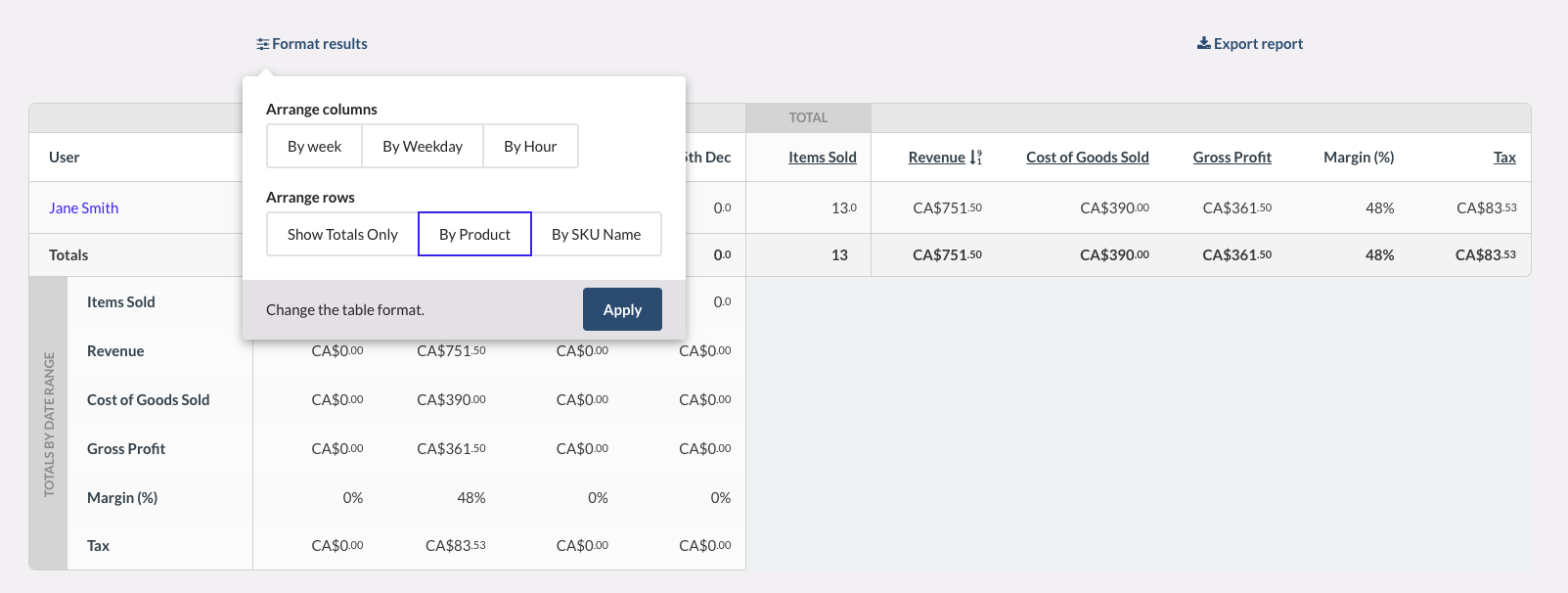The width and height of the screenshot is (1568, 593).
Task: Sort by Gross Profit column header
Action: pyautogui.click(x=1232, y=158)
